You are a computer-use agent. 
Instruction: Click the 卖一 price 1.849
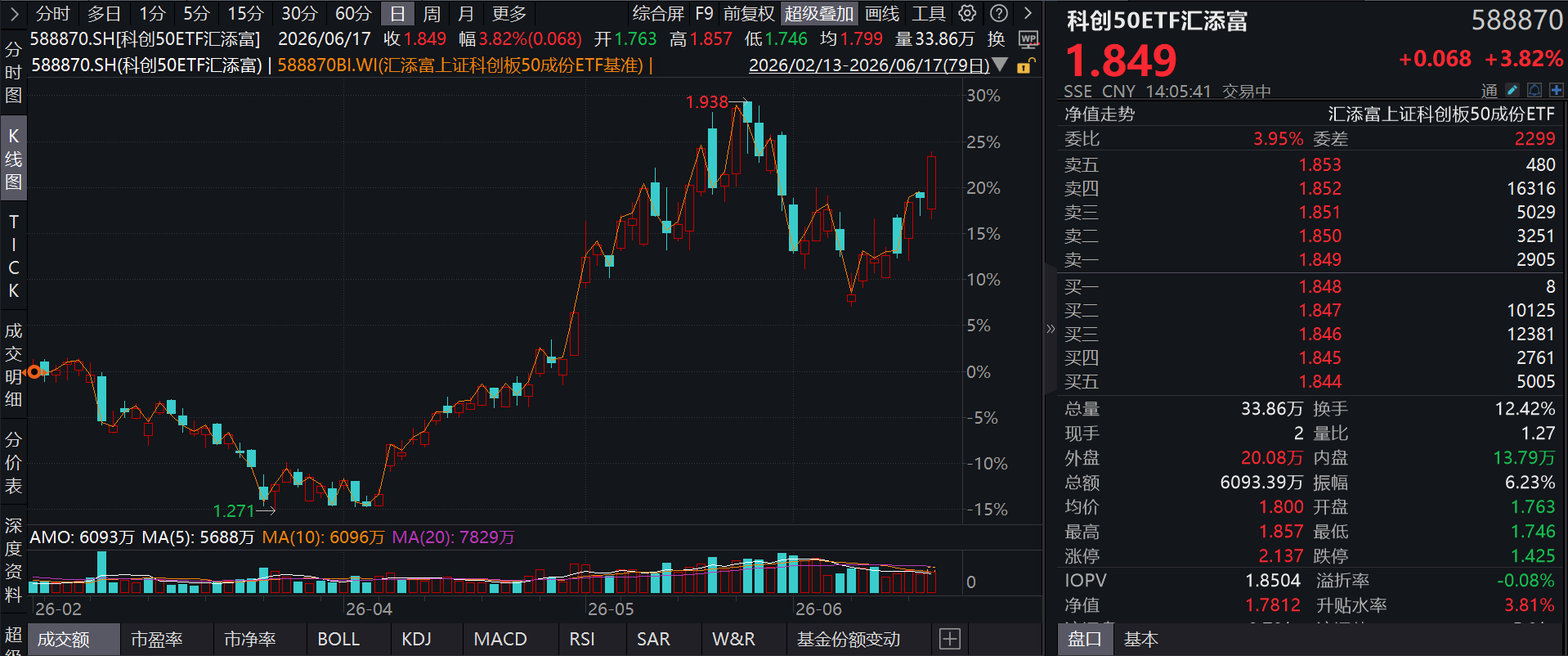pos(1320,260)
